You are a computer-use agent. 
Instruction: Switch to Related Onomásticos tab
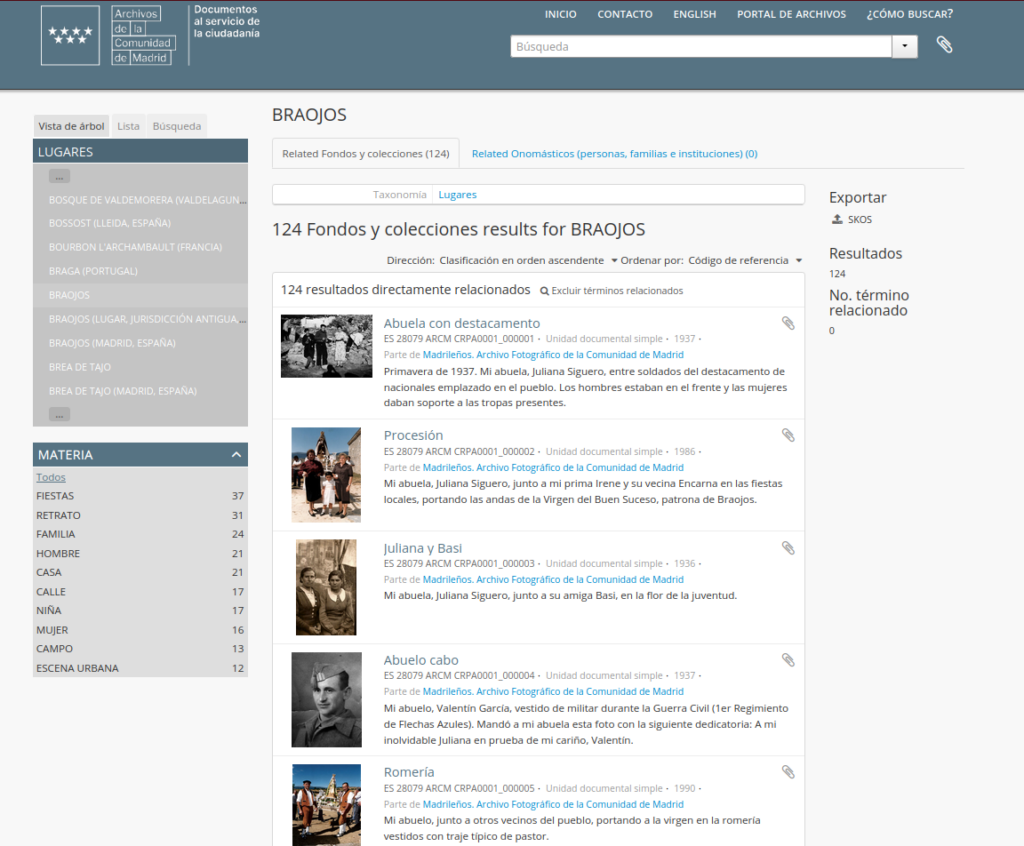pos(614,154)
